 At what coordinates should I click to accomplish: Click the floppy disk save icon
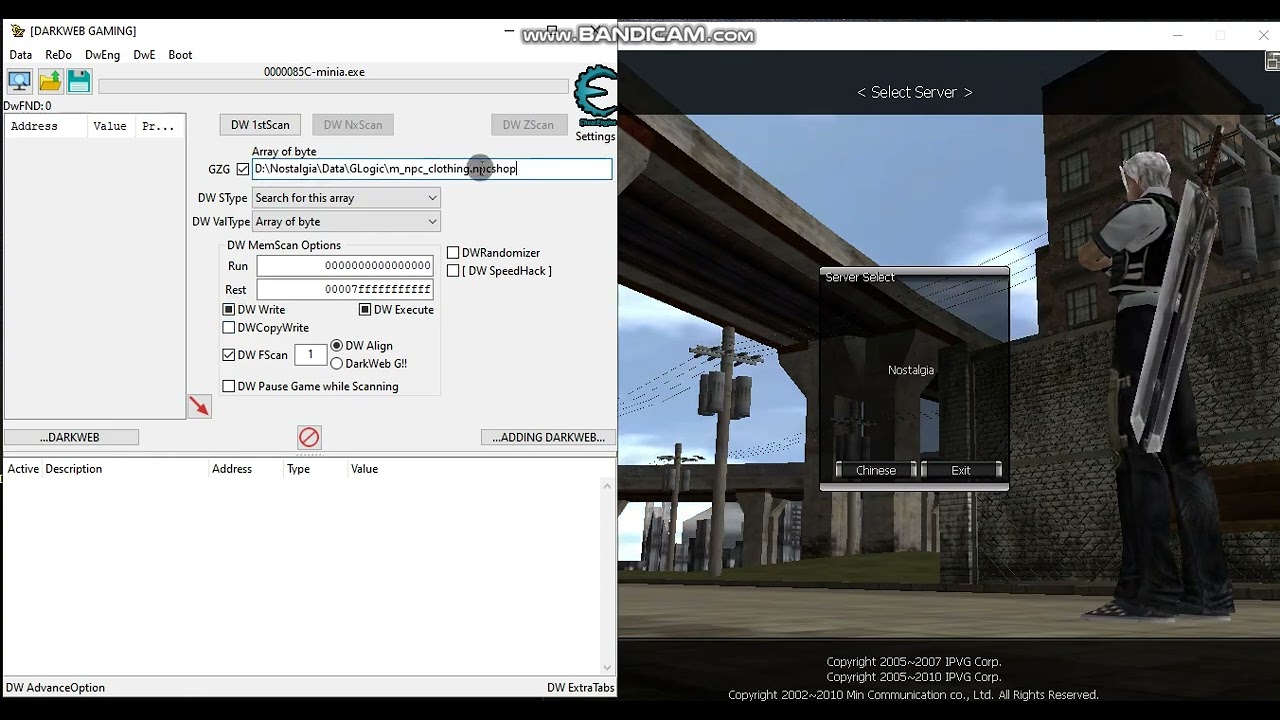pyautogui.click(x=79, y=82)
